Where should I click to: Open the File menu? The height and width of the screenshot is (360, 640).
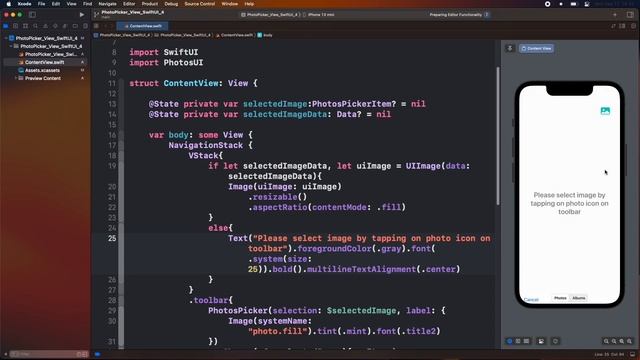(x=41, y=4)
